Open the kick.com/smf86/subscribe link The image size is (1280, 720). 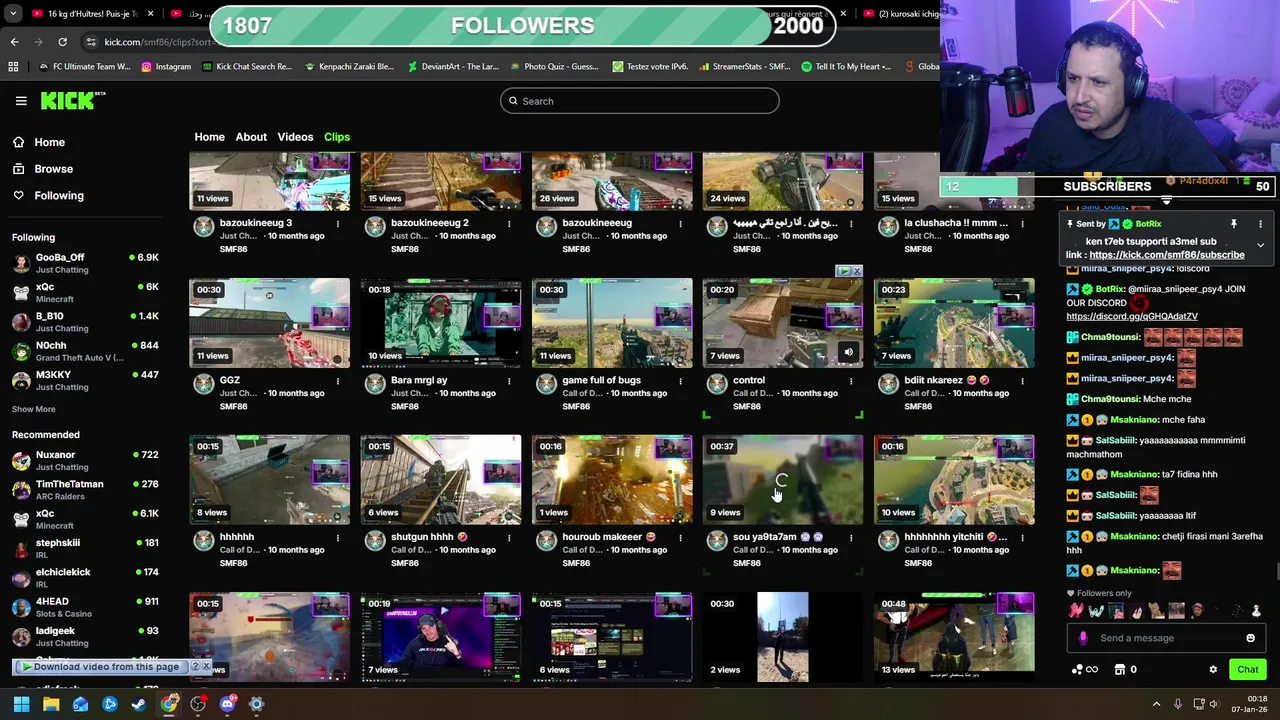(1167, 255)
